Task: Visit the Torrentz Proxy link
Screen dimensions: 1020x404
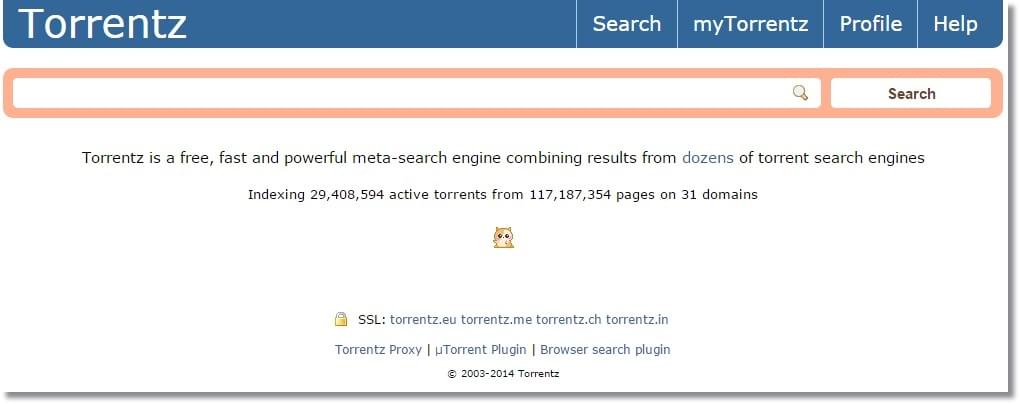Action: [x=379, y=349]
